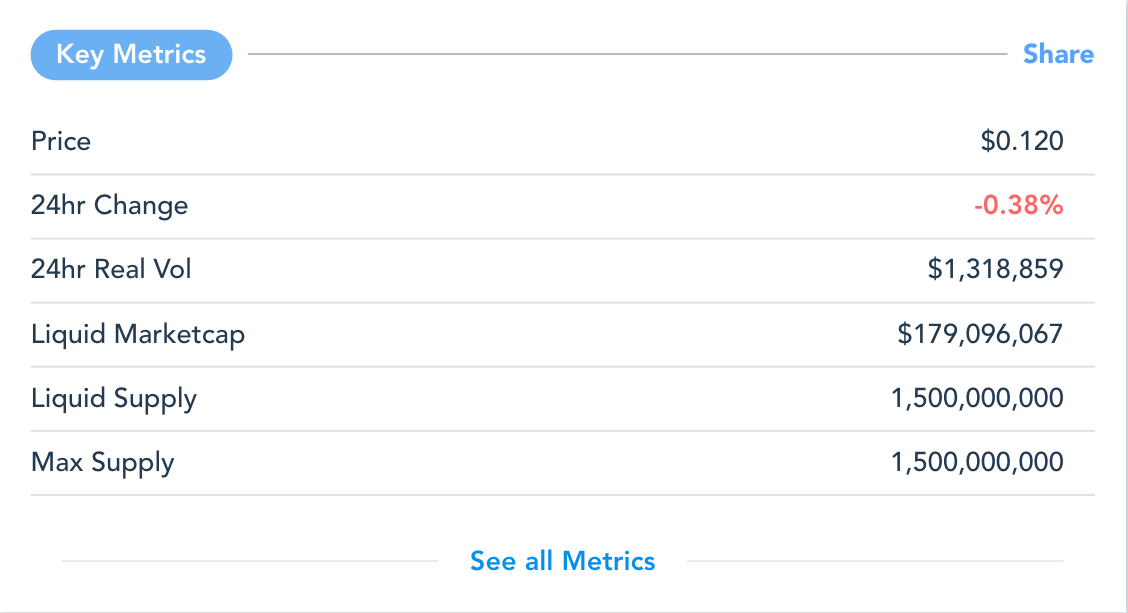Image resolution: width=1128 pixels, height=613 pixels.
Task: Click the divider line left of See all Metrics
Action: coord(250,561)
